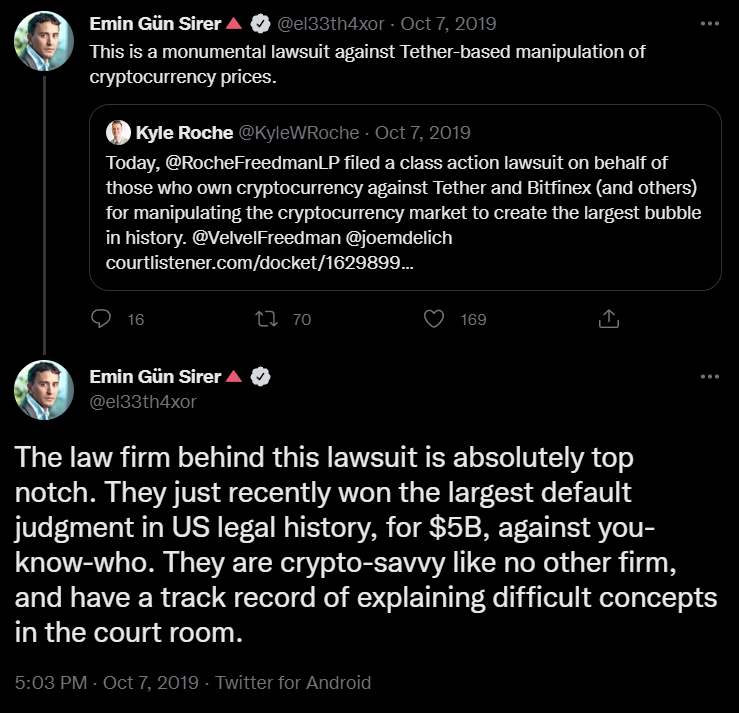Click the verified badge on second tweet

point(260,377)
